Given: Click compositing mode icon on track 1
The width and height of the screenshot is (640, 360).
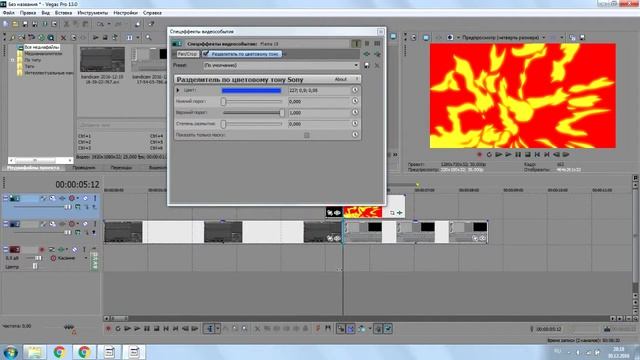Looking at the screenshot, I should (78, 207).
